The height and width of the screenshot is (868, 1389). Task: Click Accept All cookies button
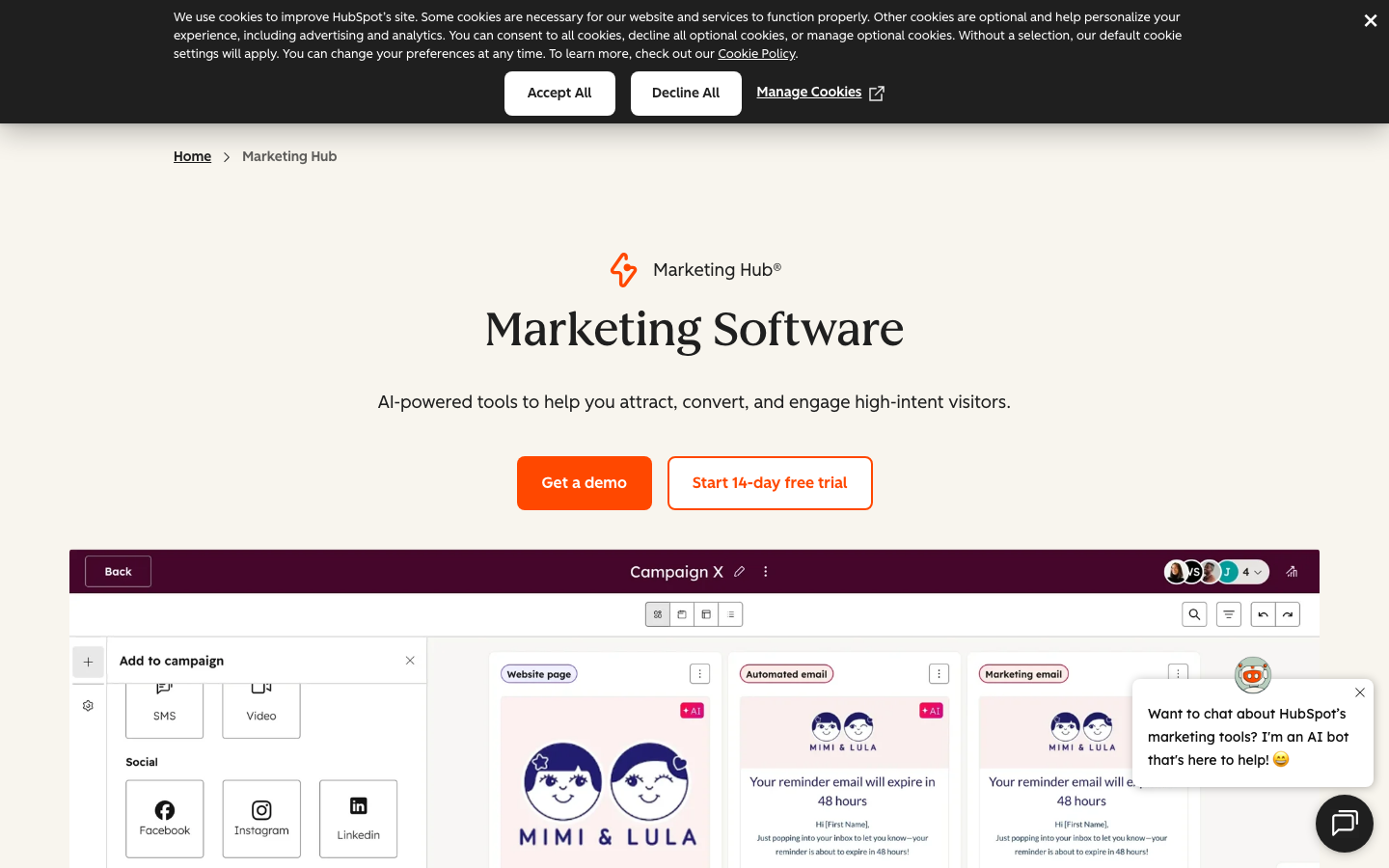point(559,94)
